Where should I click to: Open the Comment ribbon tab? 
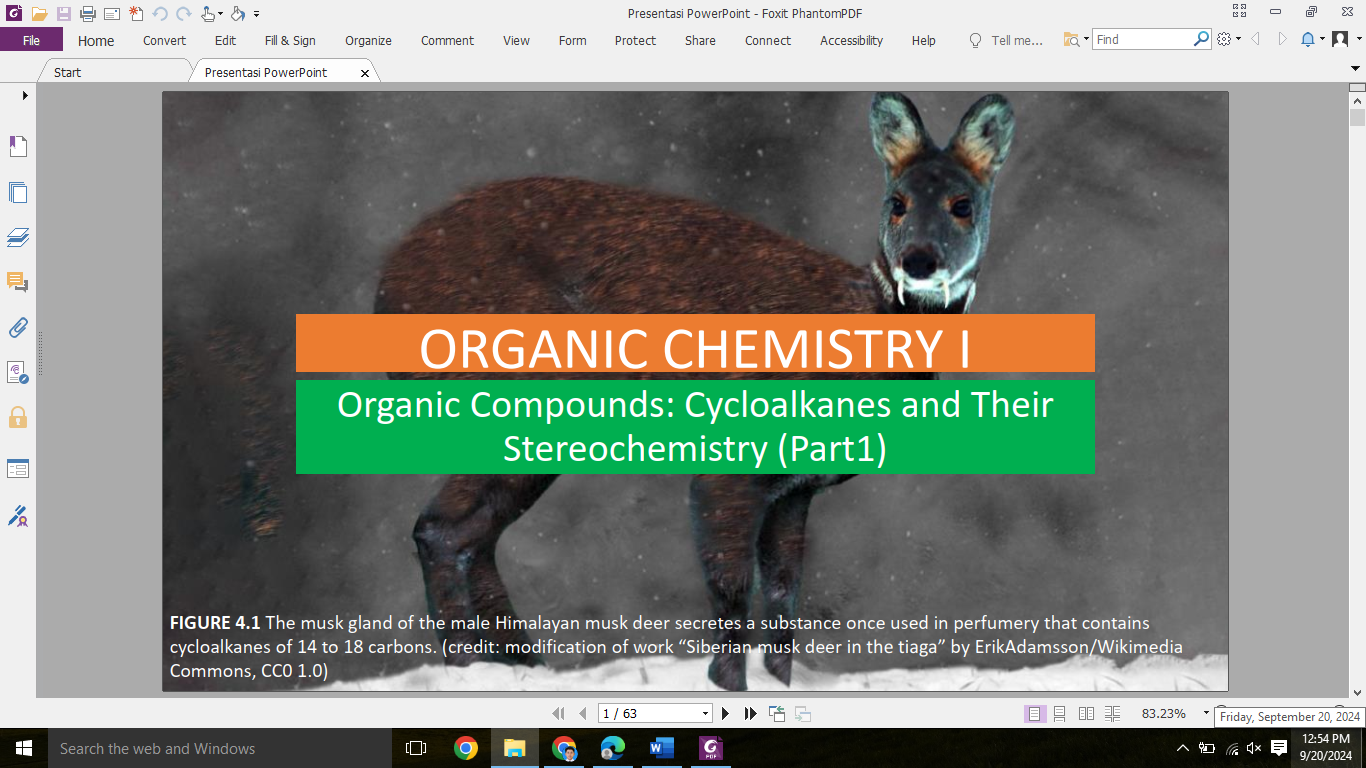[x=447, y=41]
